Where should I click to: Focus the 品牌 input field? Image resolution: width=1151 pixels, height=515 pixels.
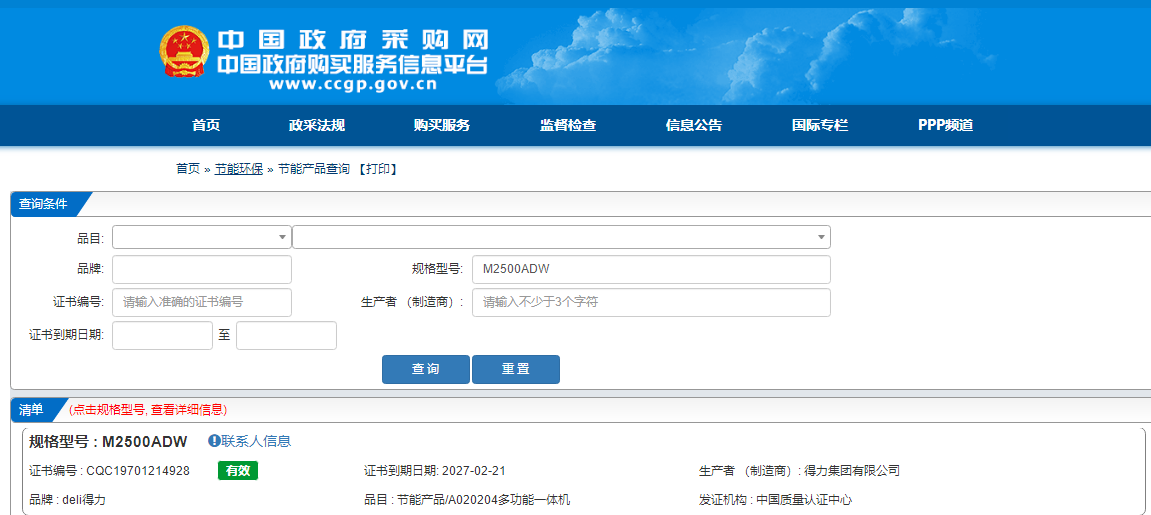[201, 270]
